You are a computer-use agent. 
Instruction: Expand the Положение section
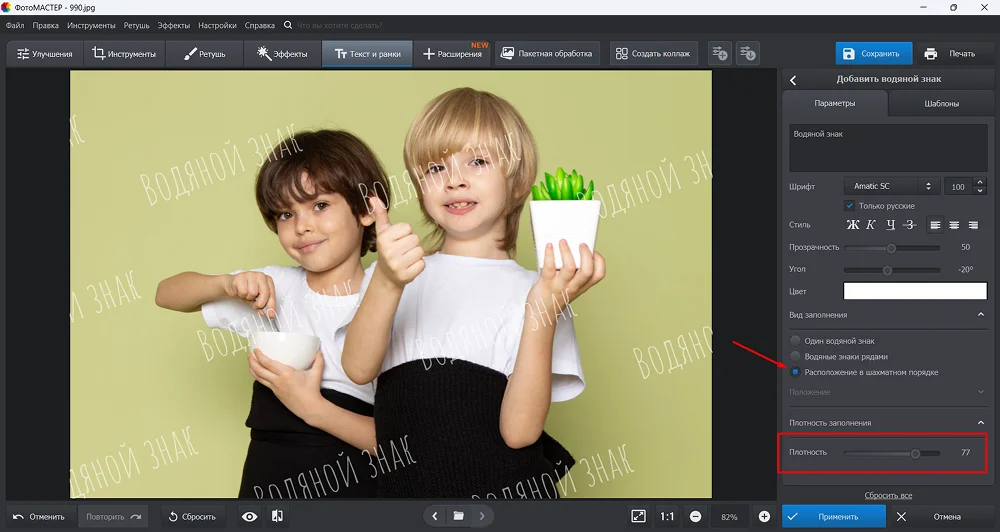tap(981, 392)
